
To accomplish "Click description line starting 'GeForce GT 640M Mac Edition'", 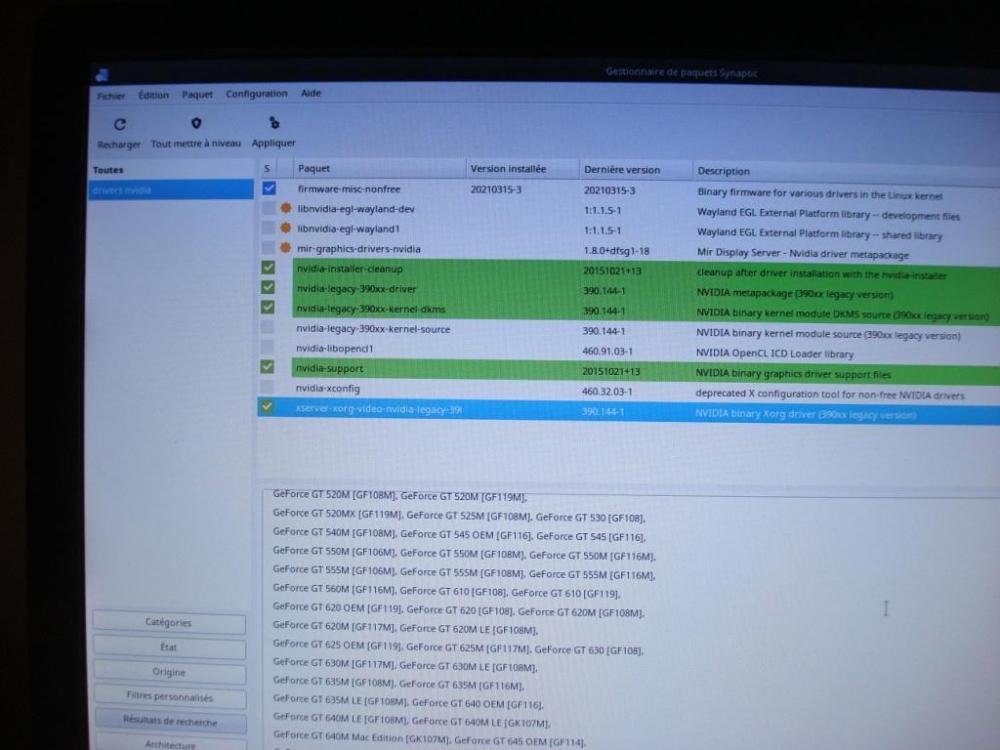I will 429,739.
